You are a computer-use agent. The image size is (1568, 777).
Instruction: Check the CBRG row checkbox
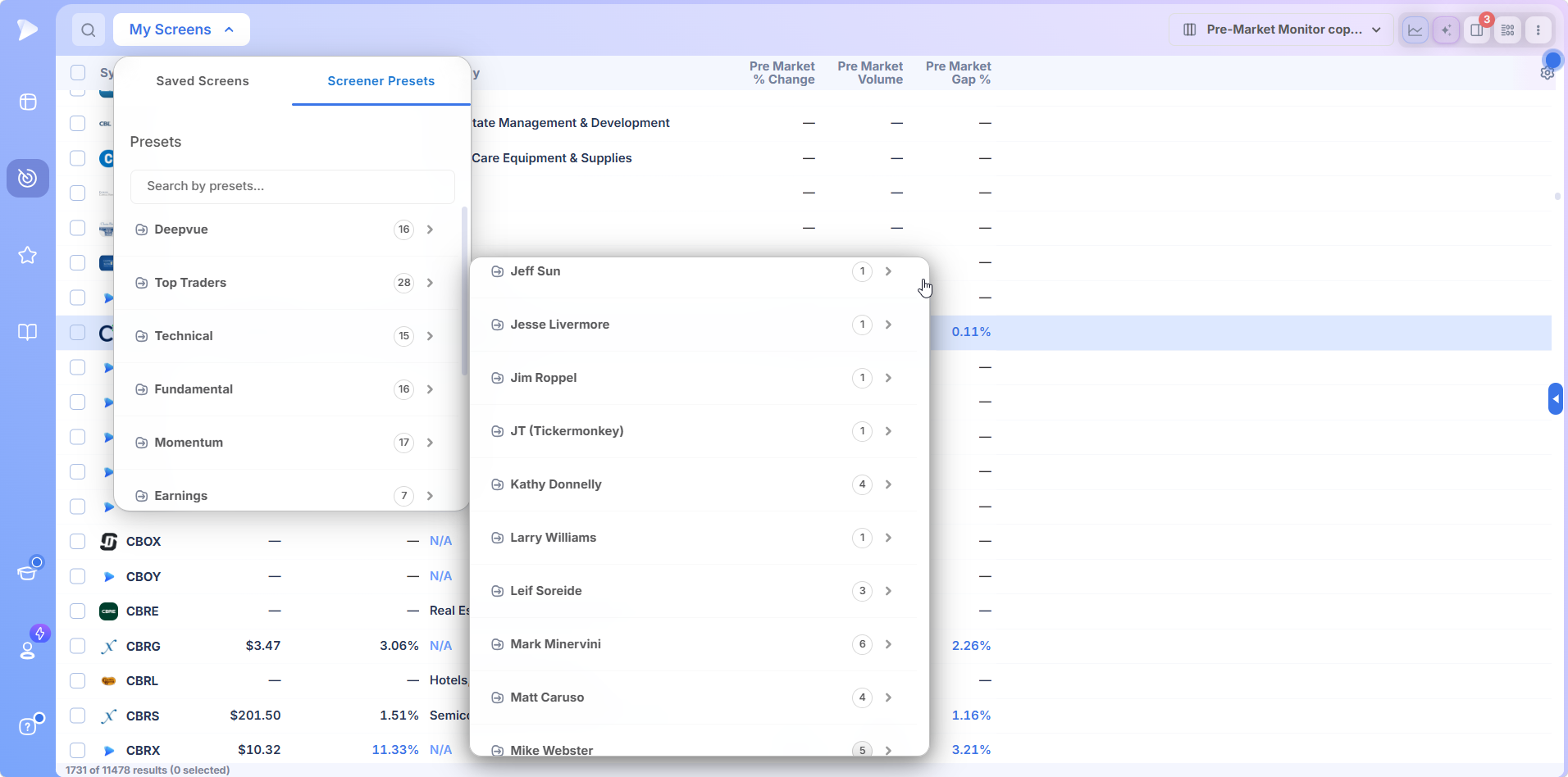click(78, 646)
